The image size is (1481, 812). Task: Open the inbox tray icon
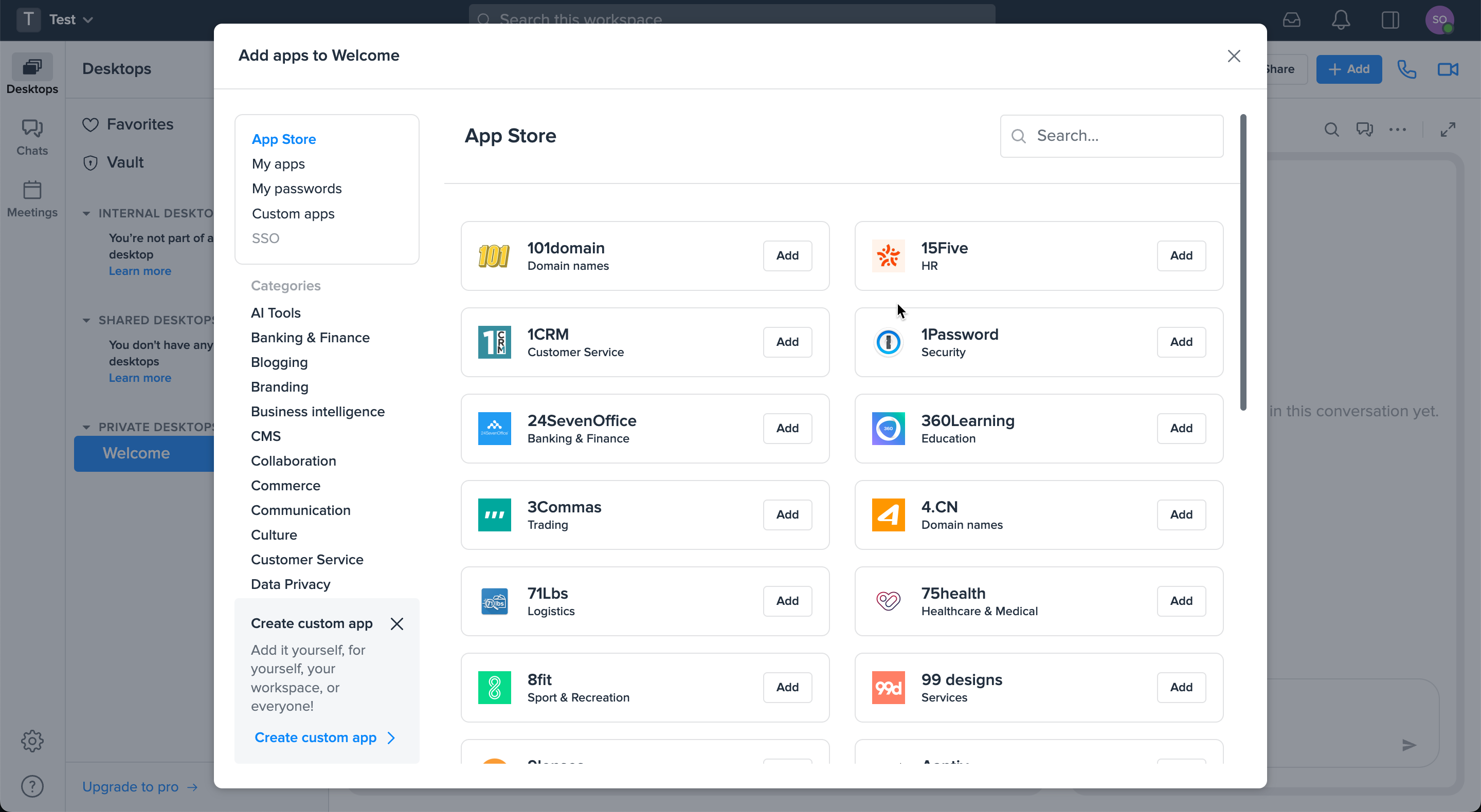pyautogui.click(x=1291, y=20)
